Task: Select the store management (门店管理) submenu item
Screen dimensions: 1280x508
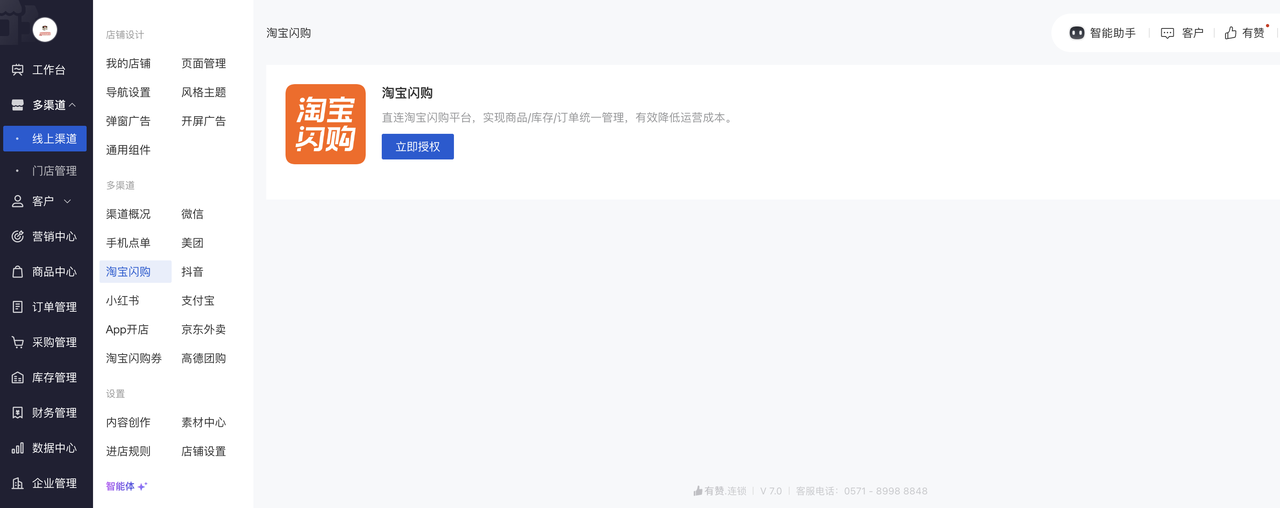Action: (x=54, y=171)
